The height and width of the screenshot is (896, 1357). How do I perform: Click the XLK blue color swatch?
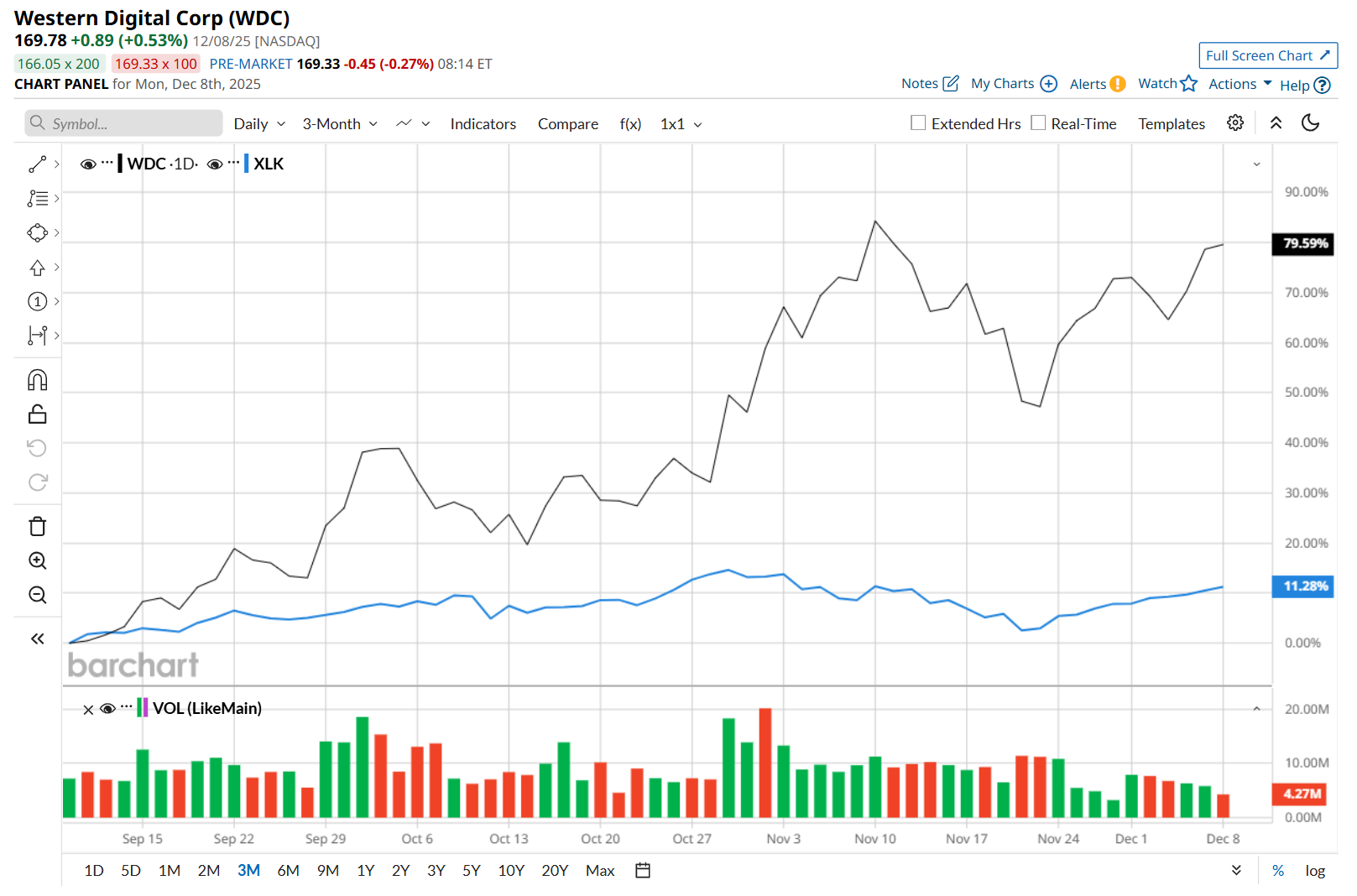click(x=246, y=164)
